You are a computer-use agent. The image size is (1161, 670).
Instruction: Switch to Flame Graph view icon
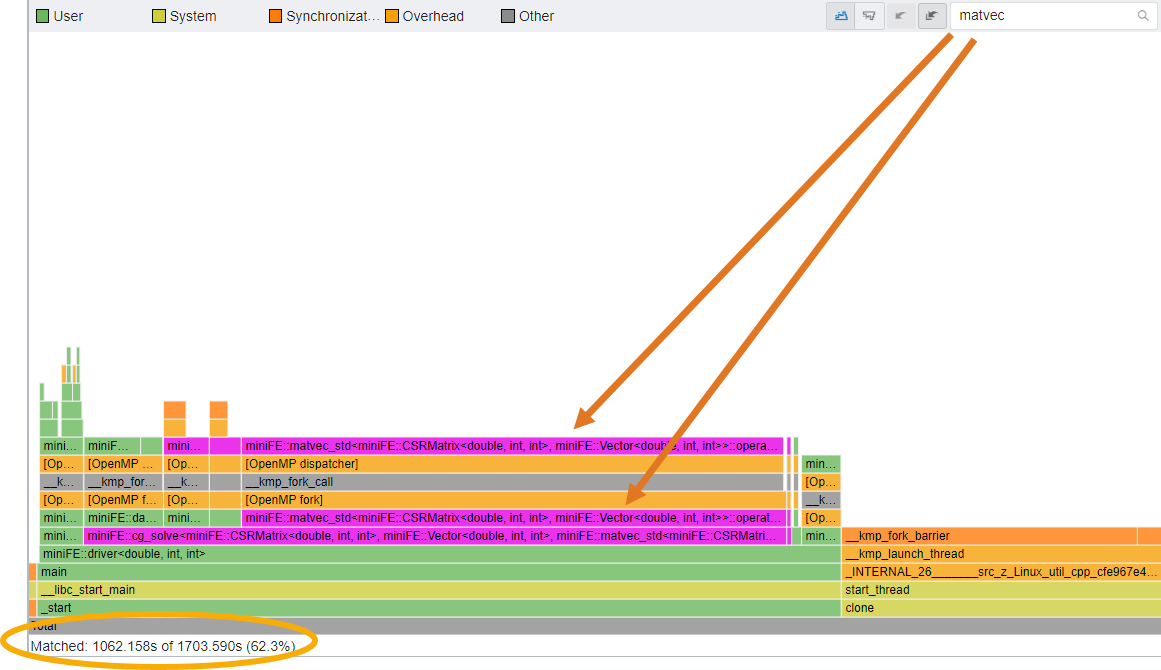tap(840, 16)
